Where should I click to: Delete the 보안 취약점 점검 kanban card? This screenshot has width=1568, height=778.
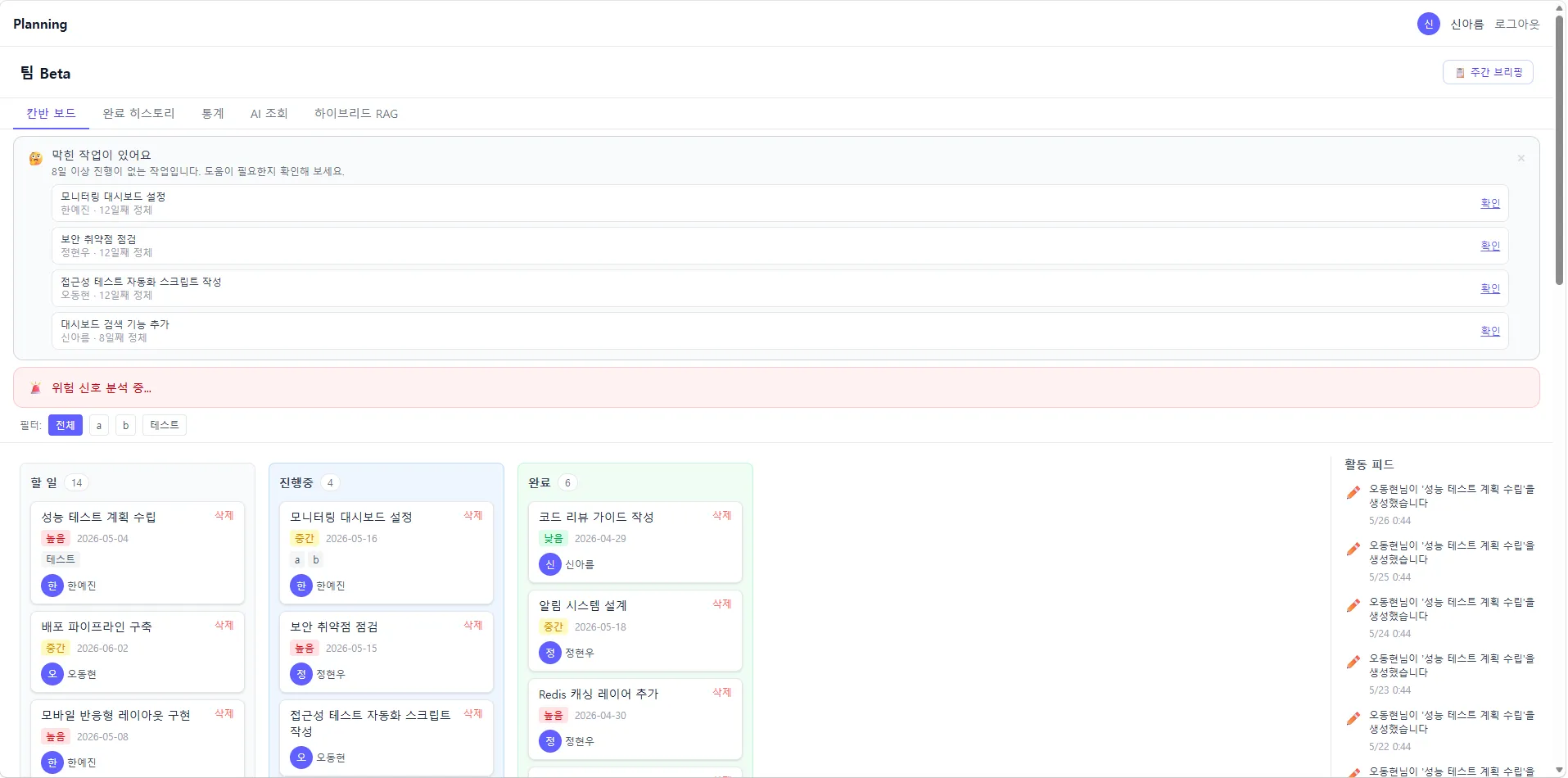(473, 625)
